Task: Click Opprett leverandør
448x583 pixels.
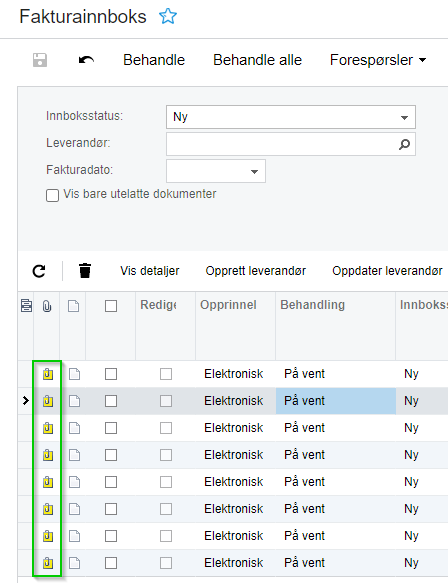Action: pyautogui.click(x=255, y=271)
